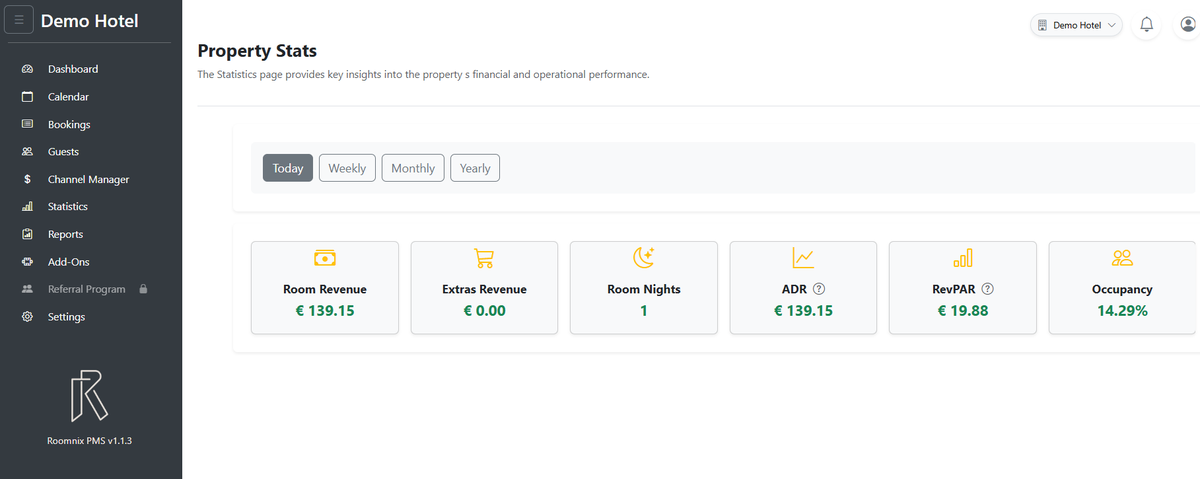Screen dimensions: 1200x479
Task: Click the Referral Program lock icon
Action: click(x=143, y=289)
